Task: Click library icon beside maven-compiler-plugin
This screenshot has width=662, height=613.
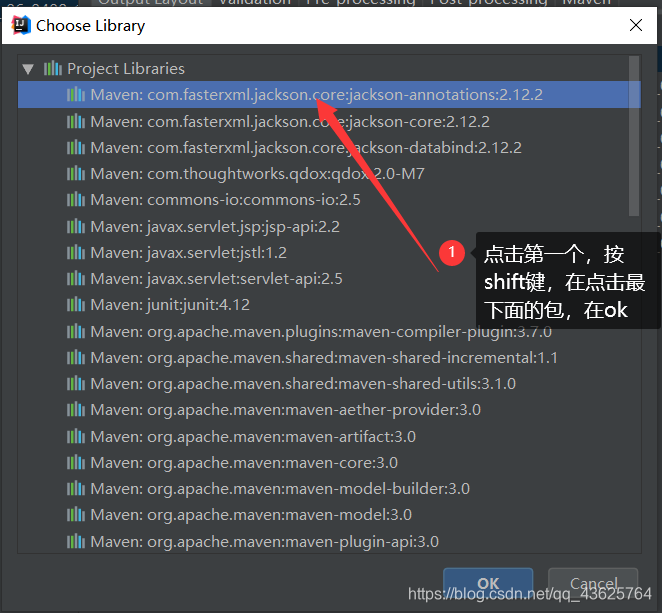Action: [x=76, y=332]
